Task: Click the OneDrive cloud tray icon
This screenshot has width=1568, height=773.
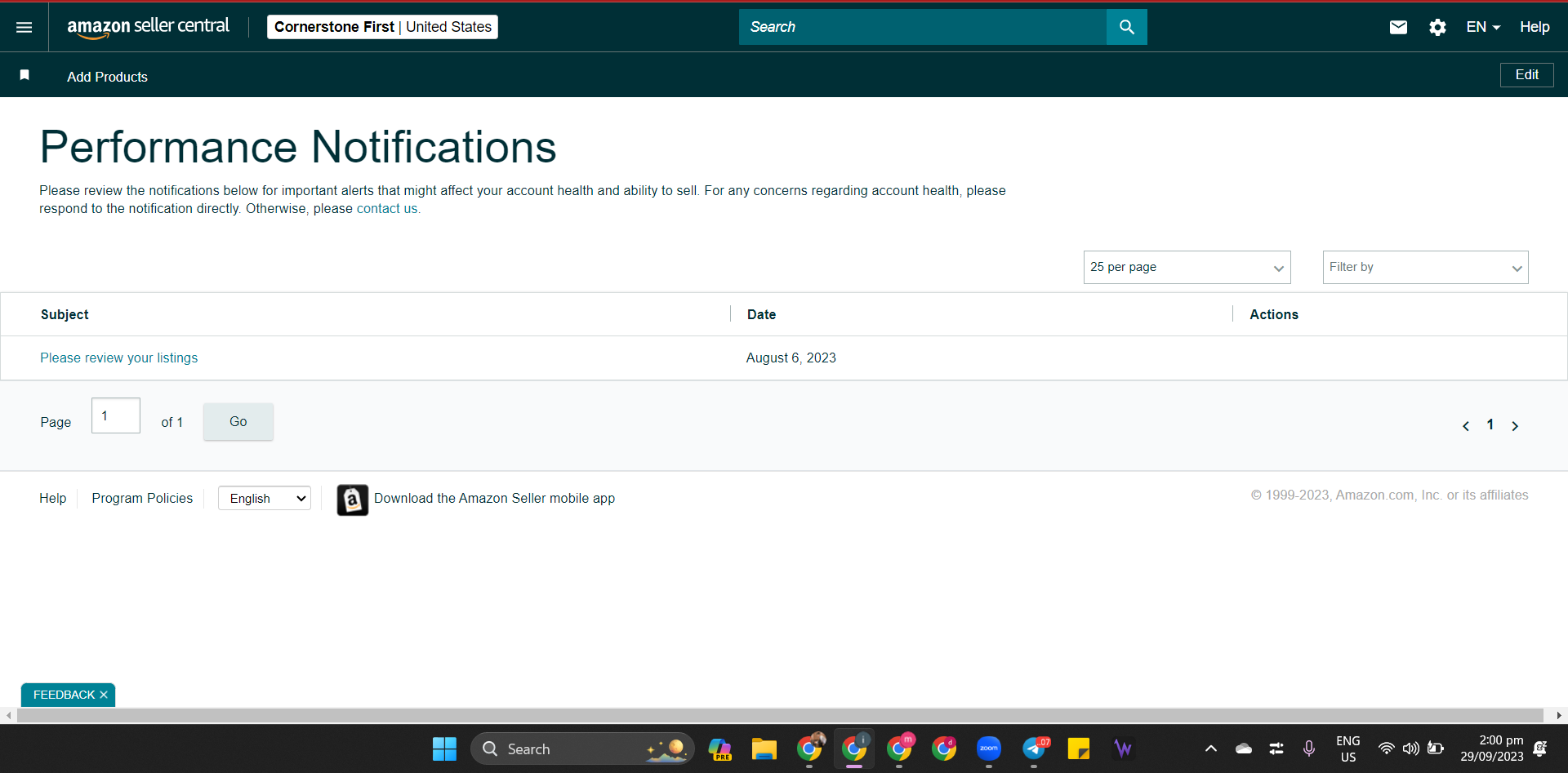Action: [x=1244, y=749]
